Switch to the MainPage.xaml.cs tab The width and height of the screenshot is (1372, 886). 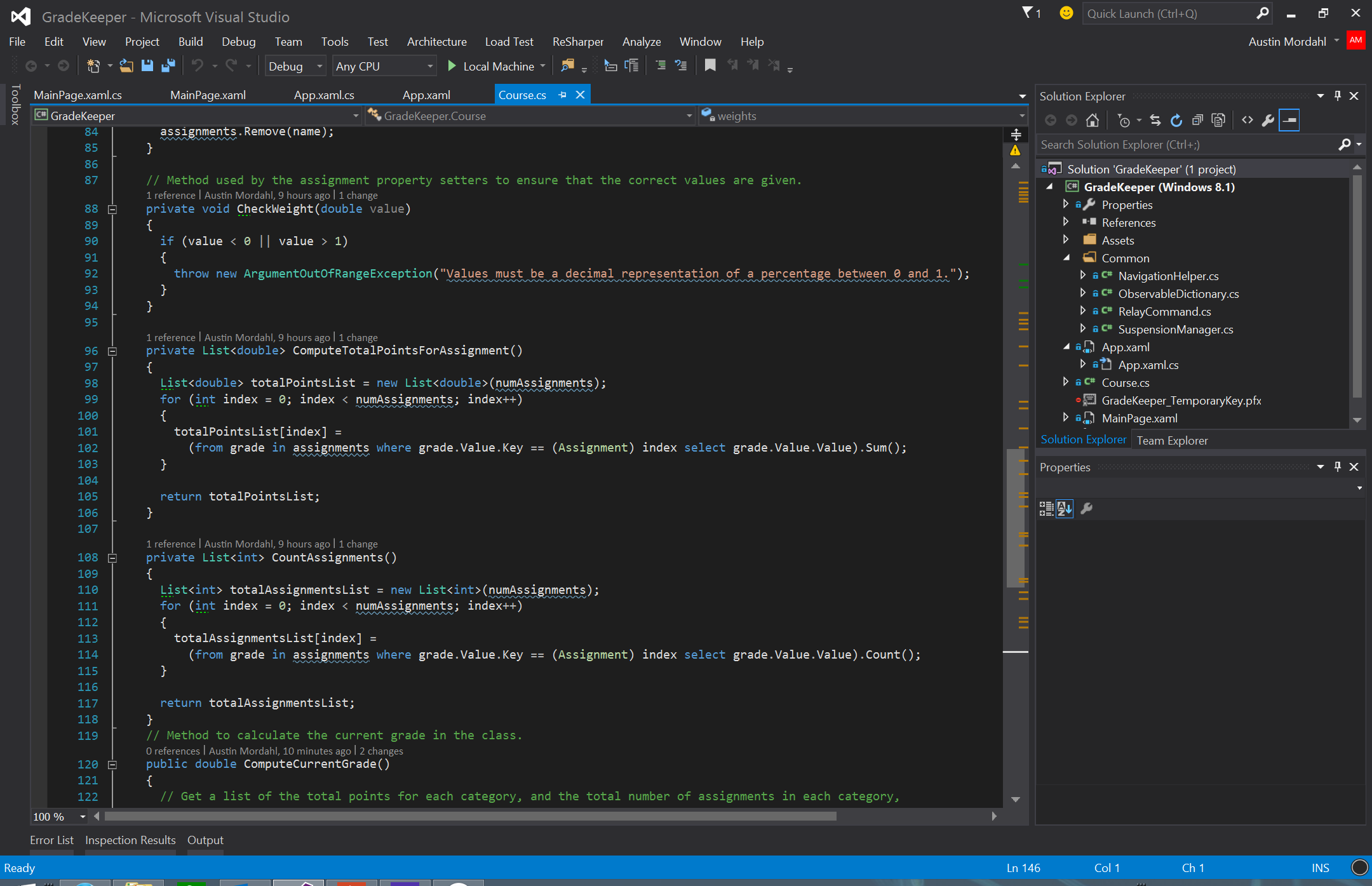tap(77, 95)
